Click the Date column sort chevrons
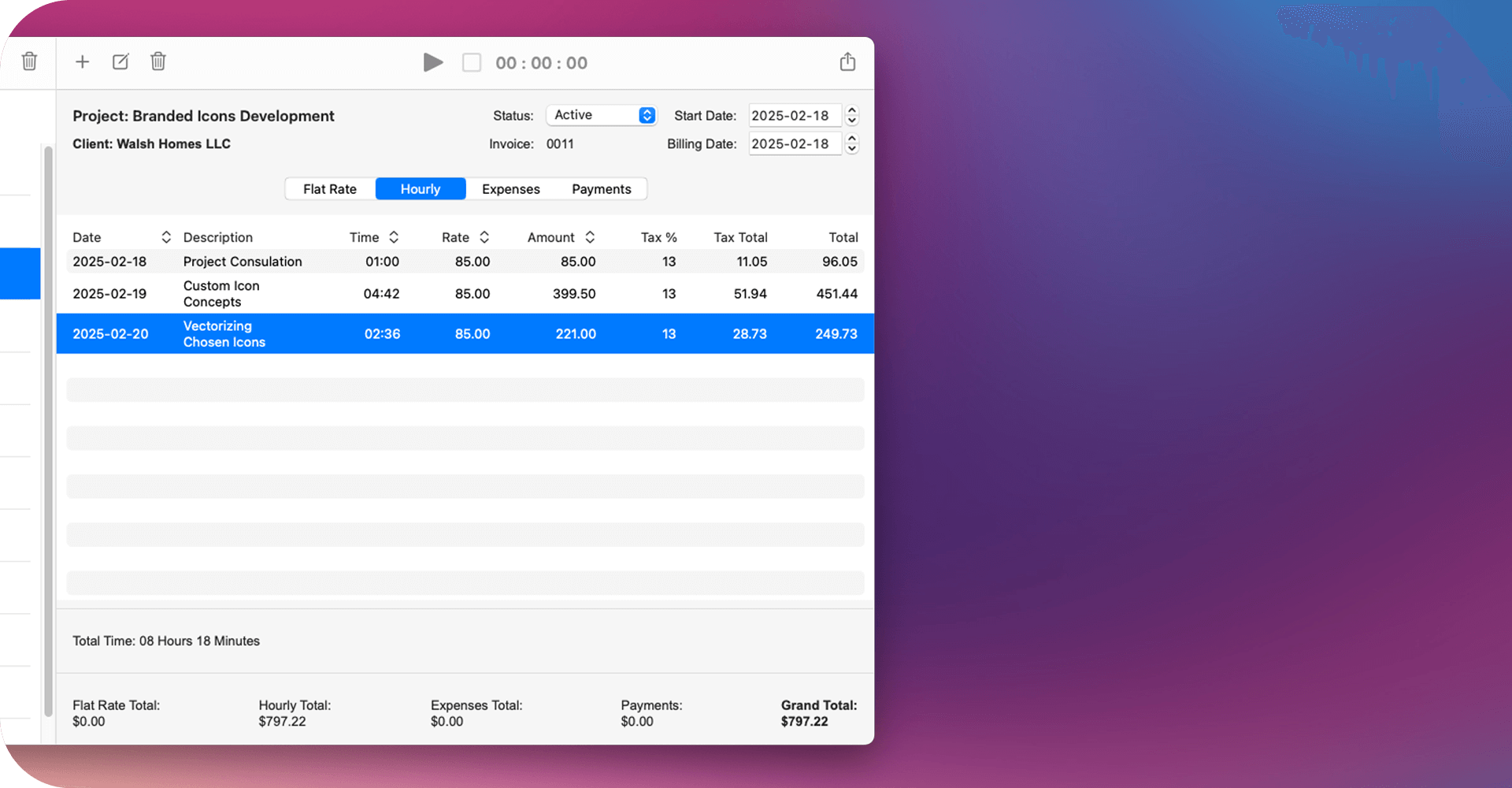 [166, 237]
